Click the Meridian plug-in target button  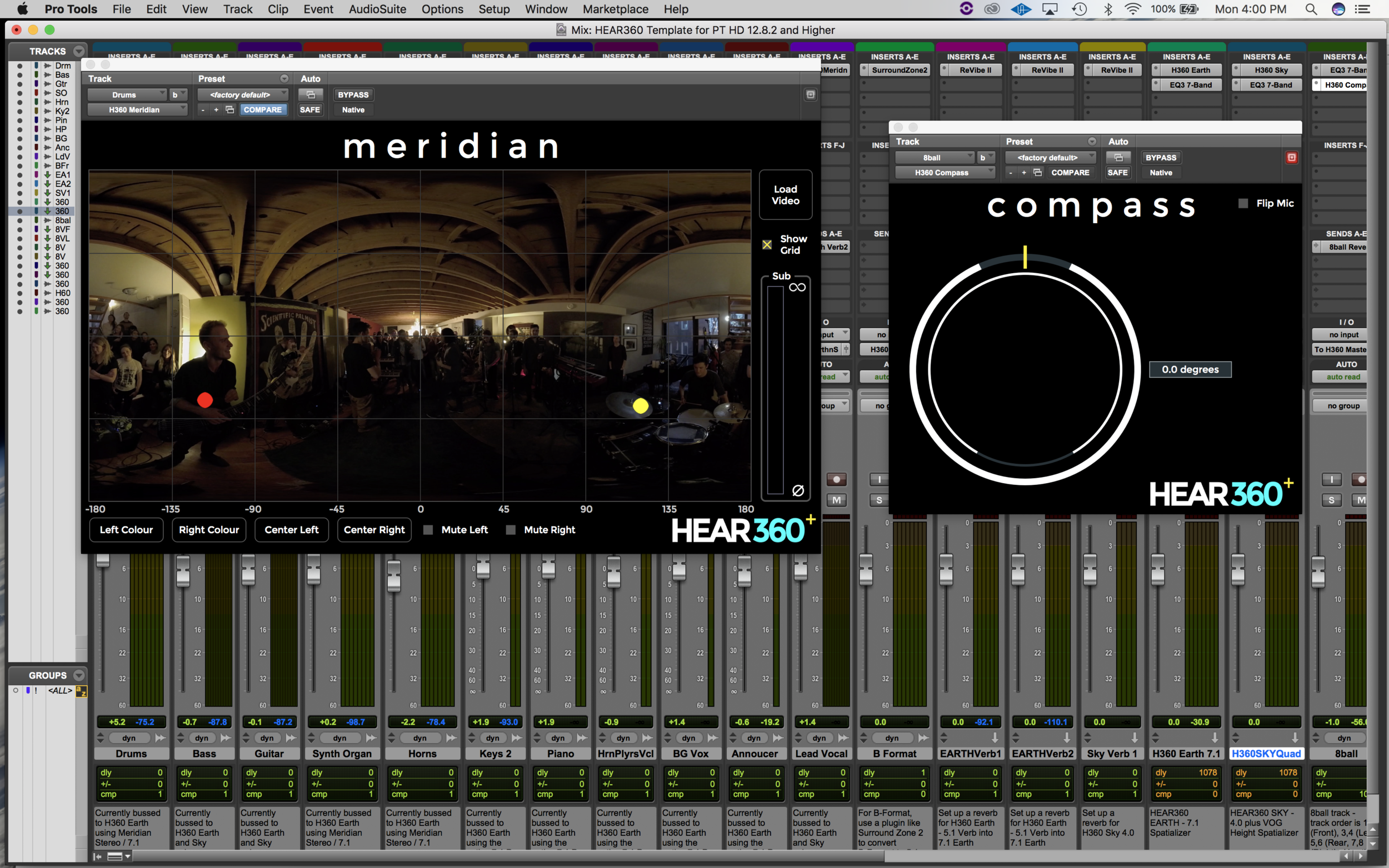click(810, 95)
